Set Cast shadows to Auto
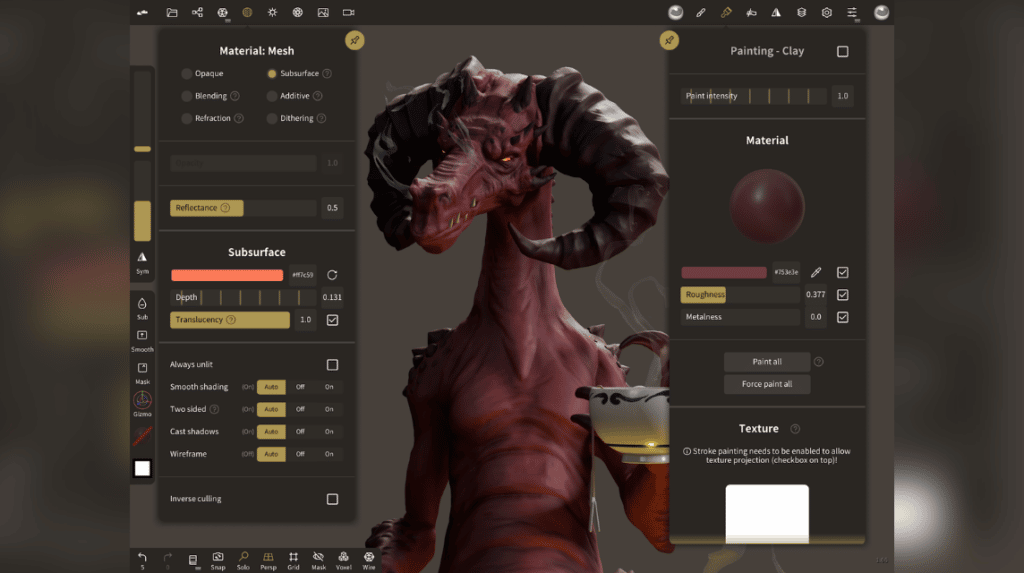 (271, 432)
